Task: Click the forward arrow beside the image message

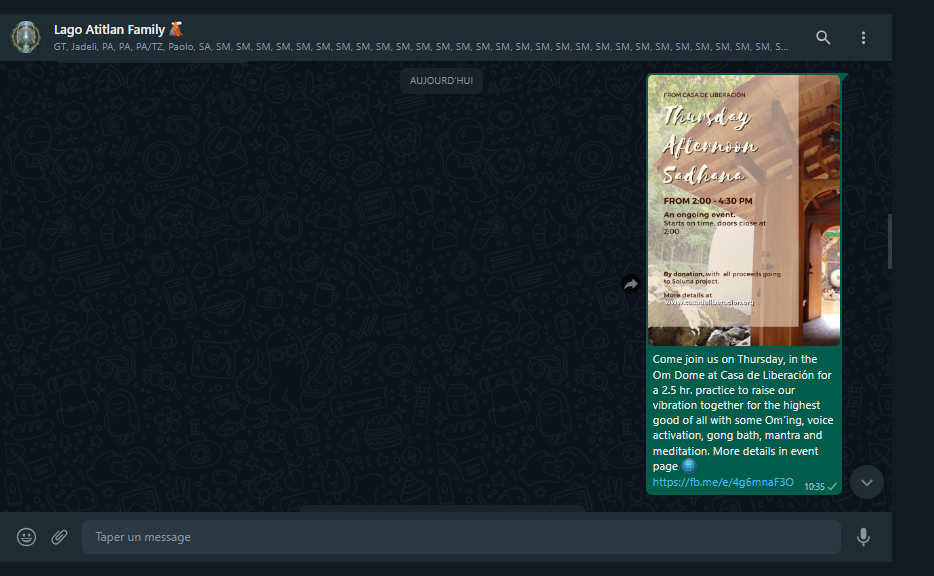Action: (x=631, y=284)
